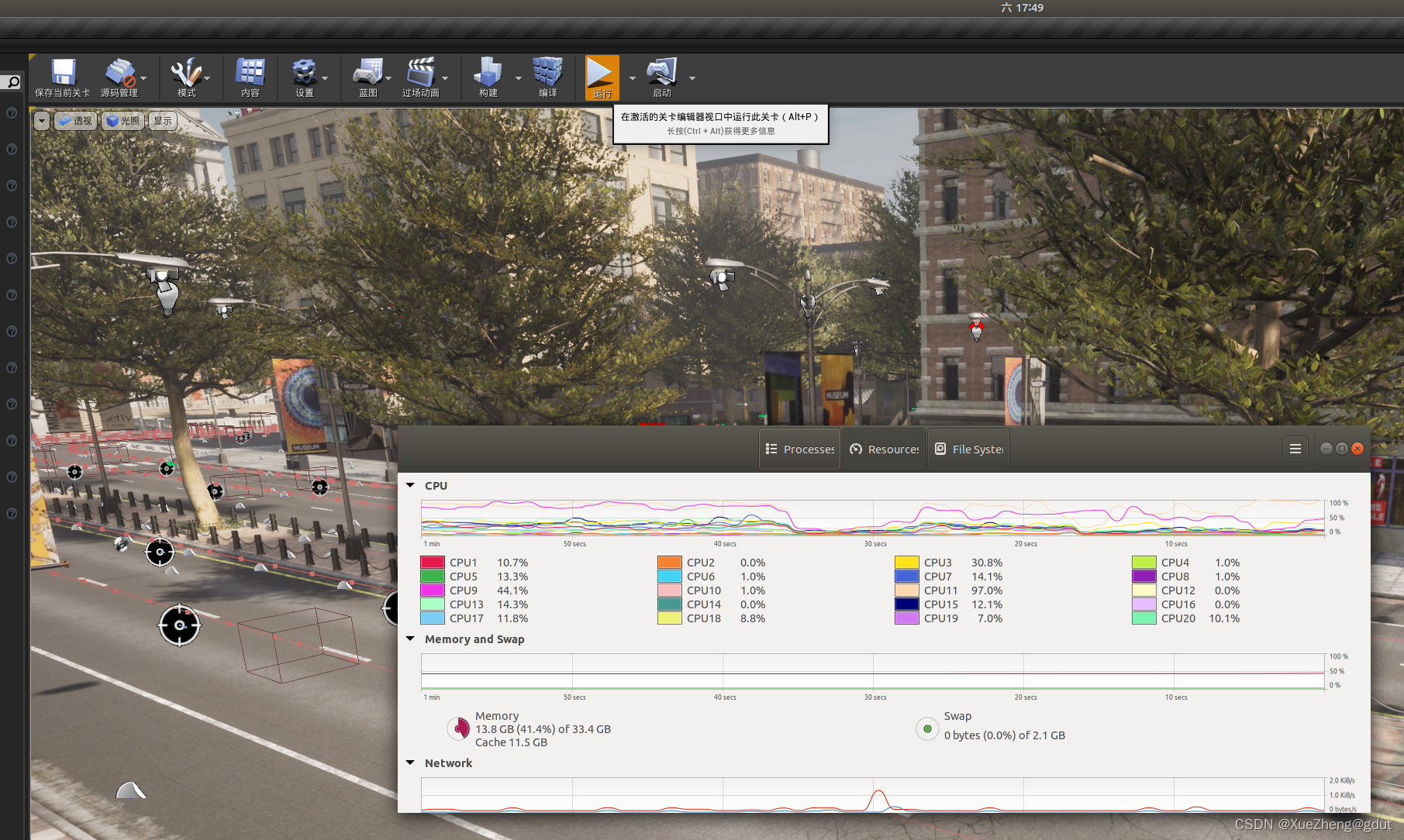Expand the 设置 dropdown arrow
Screen dimensions: 1404x840
tap(325, 77)
